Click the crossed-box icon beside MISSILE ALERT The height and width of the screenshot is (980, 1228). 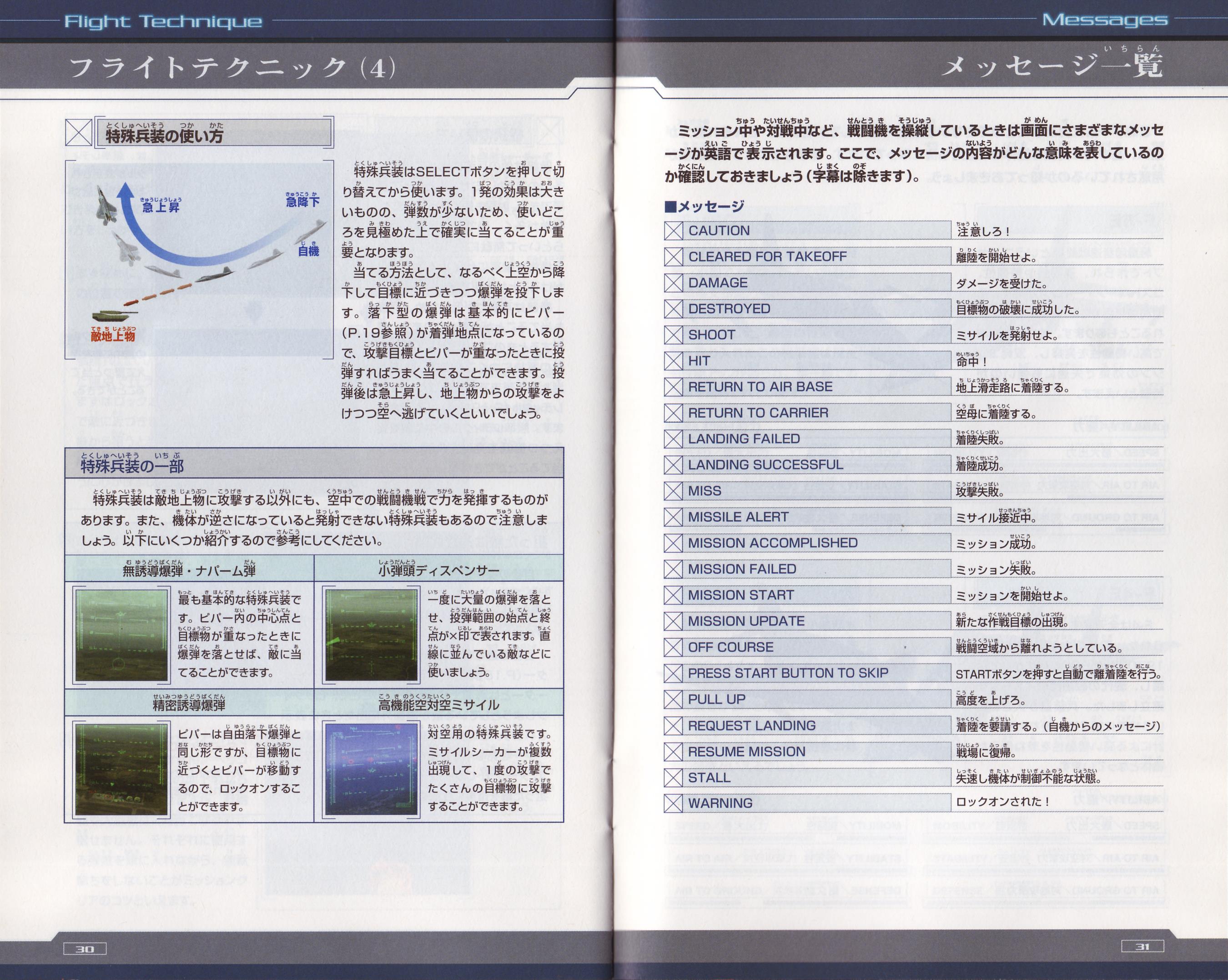(x=673, y=517)
